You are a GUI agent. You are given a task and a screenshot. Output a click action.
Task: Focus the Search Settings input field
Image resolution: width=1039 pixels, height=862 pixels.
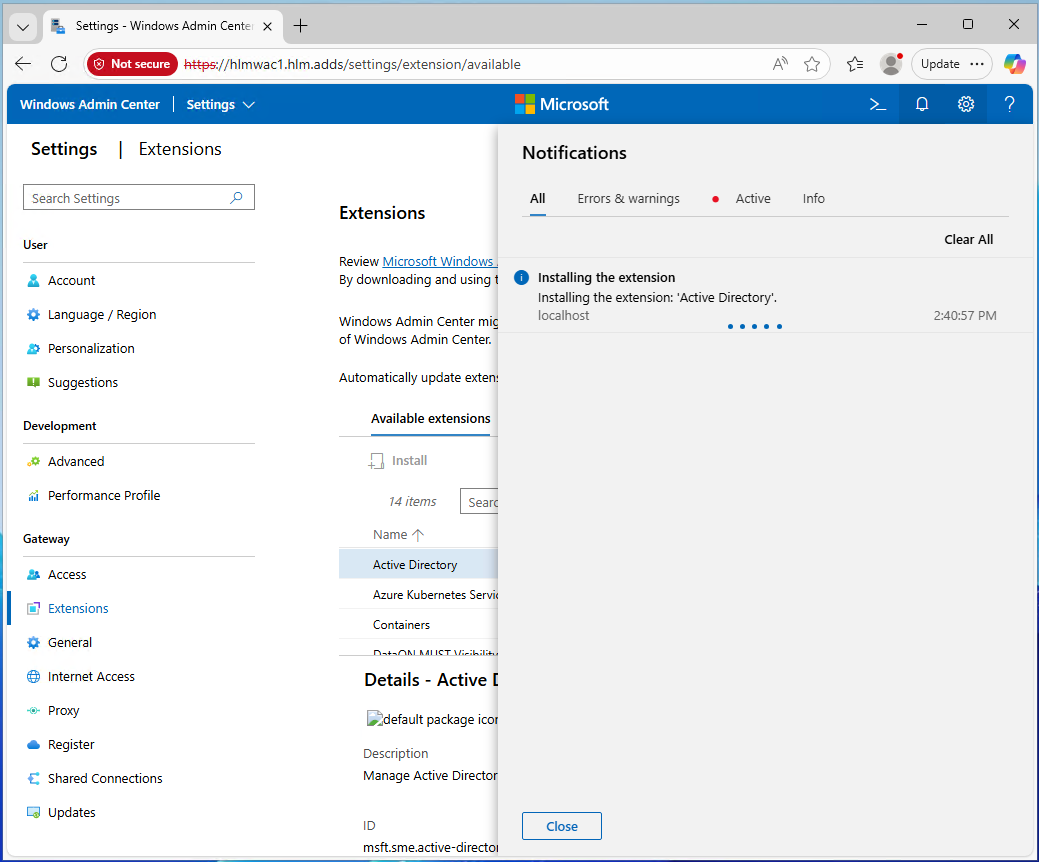(126, 198)
